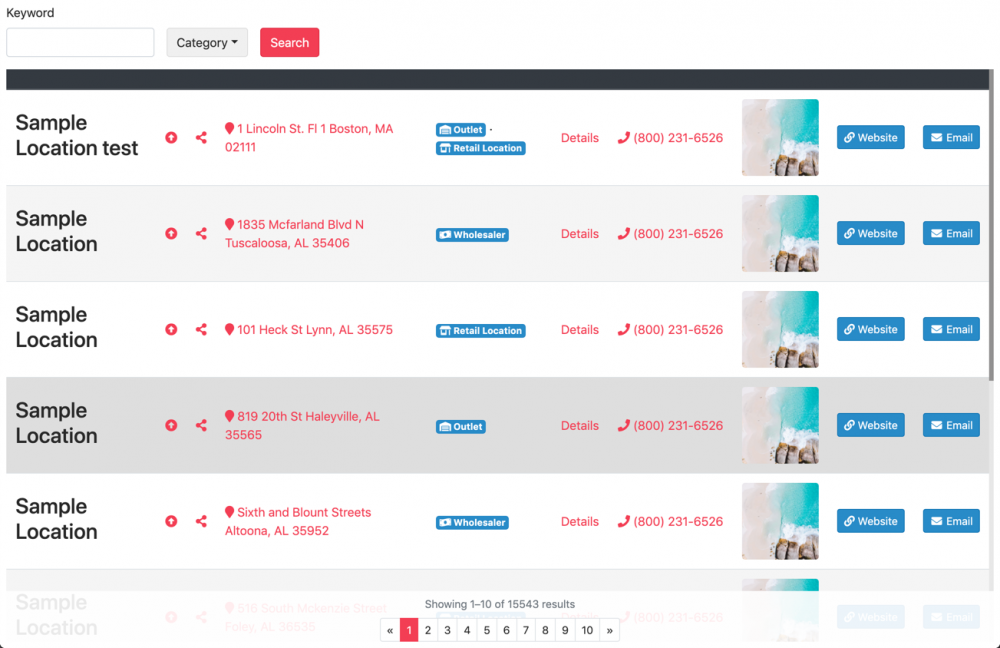Click the Retail Location badge on the Lynn row

click(480, 329)
